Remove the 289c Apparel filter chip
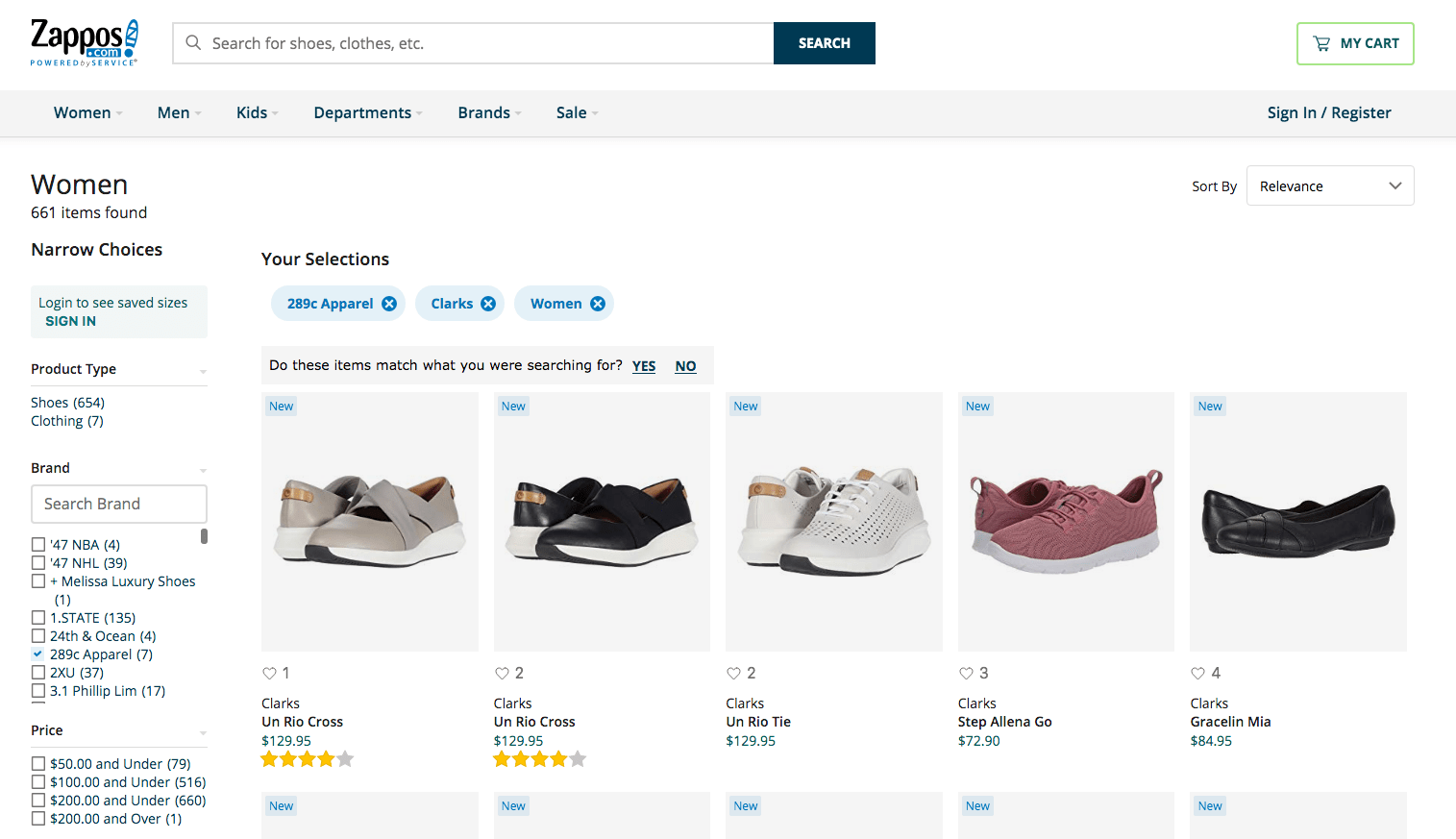Screen dimensions: 1456x839 point(388,303)
